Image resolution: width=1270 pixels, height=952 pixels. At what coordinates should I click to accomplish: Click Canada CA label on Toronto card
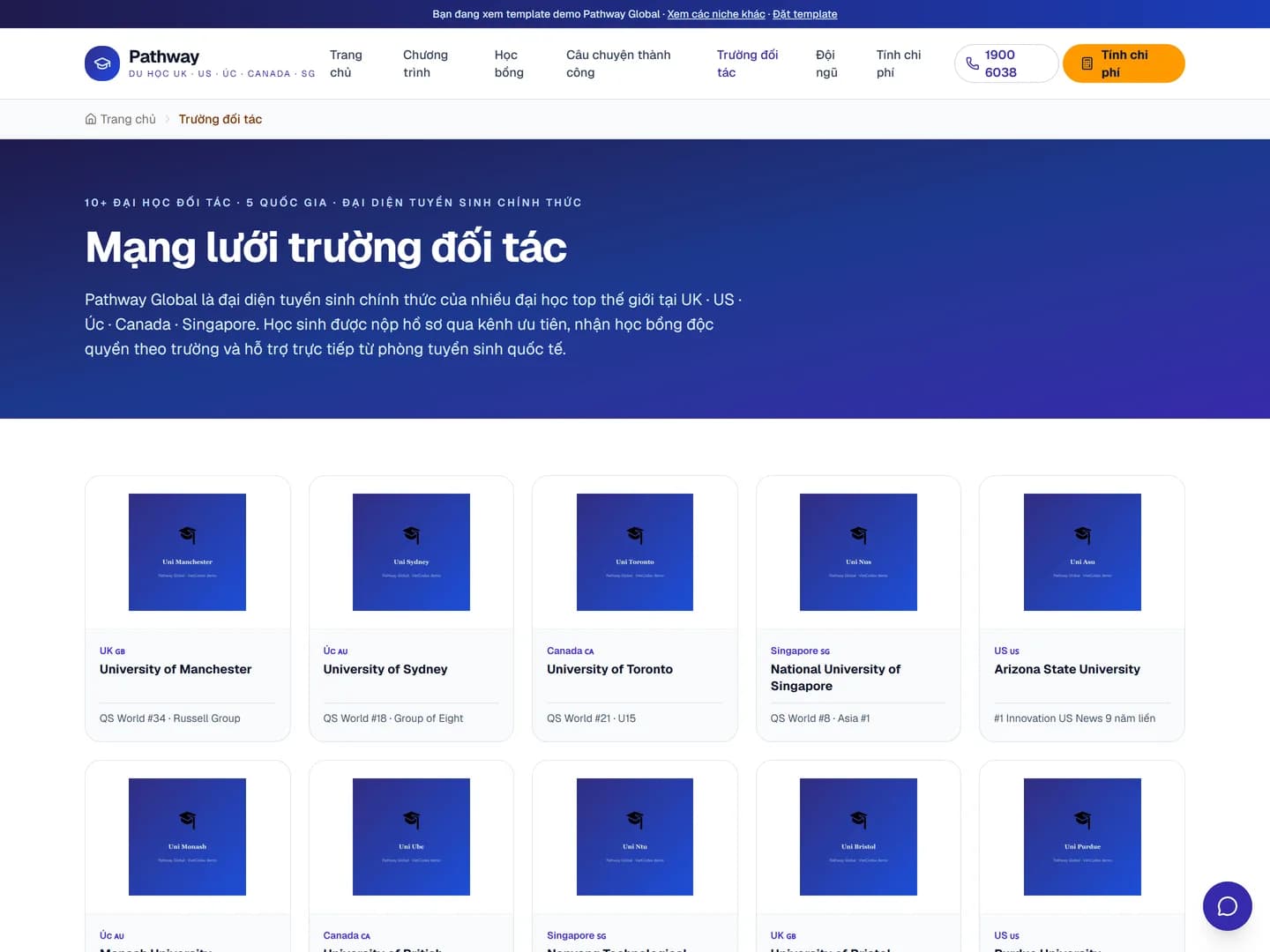tap(571, 651)
